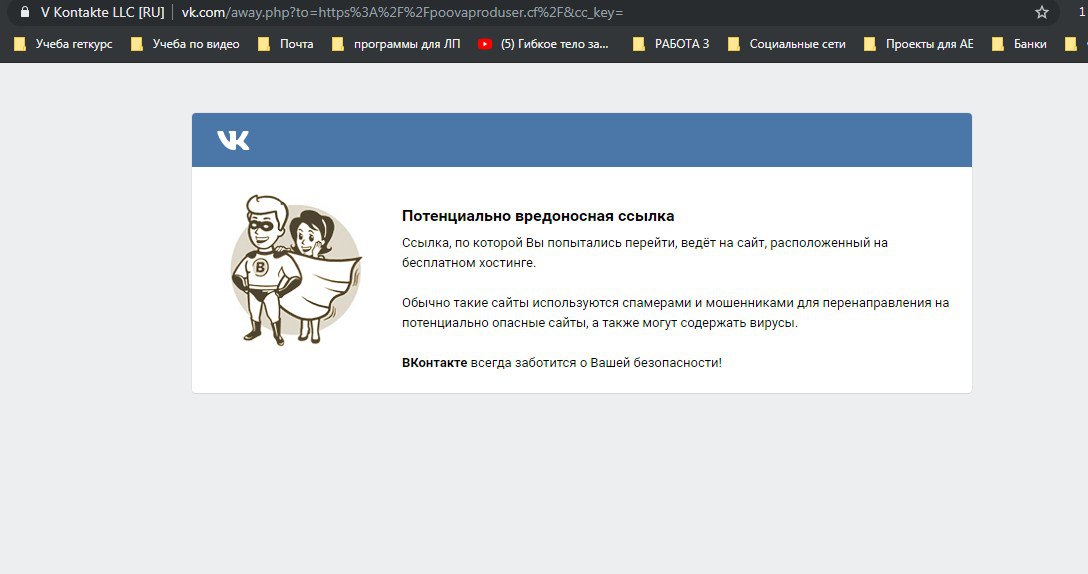Open the Социальные сети bookmark folder

(x=787, y=44)
